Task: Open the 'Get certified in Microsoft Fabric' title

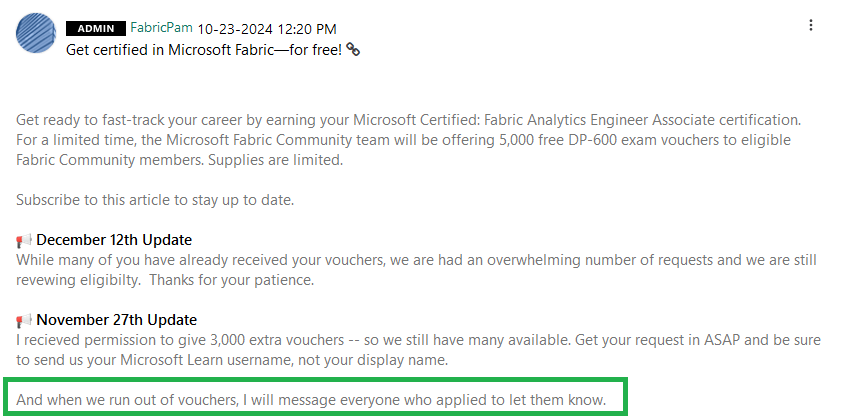Action: (204, 50)
